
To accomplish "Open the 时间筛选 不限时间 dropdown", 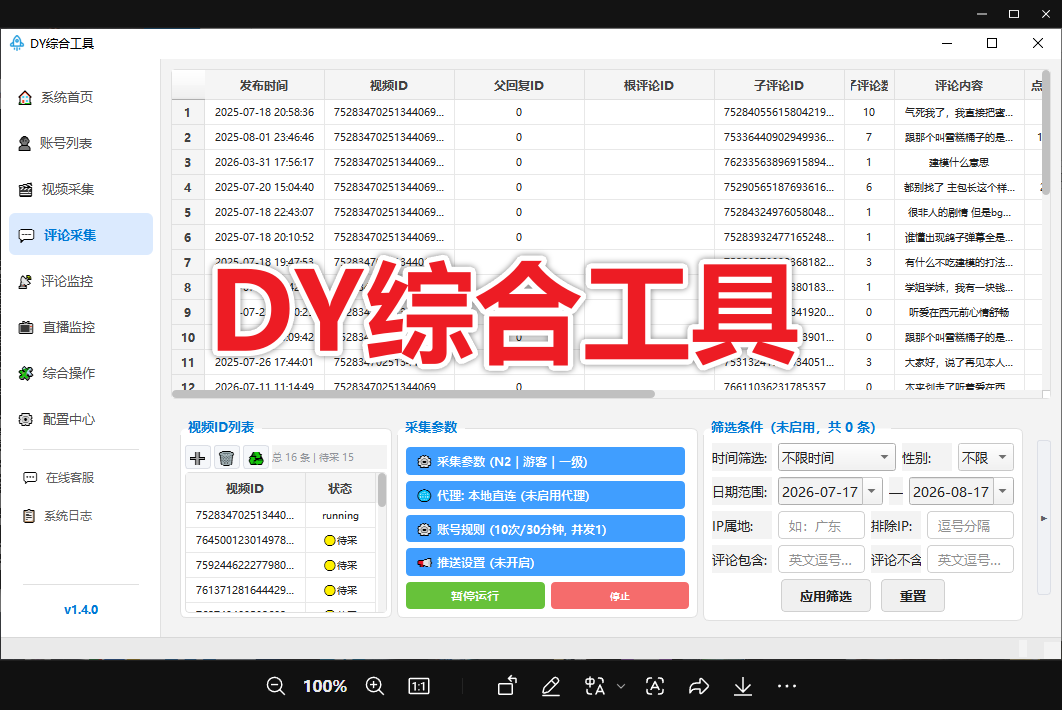I will pyautogui.click(x=836, y=458).
